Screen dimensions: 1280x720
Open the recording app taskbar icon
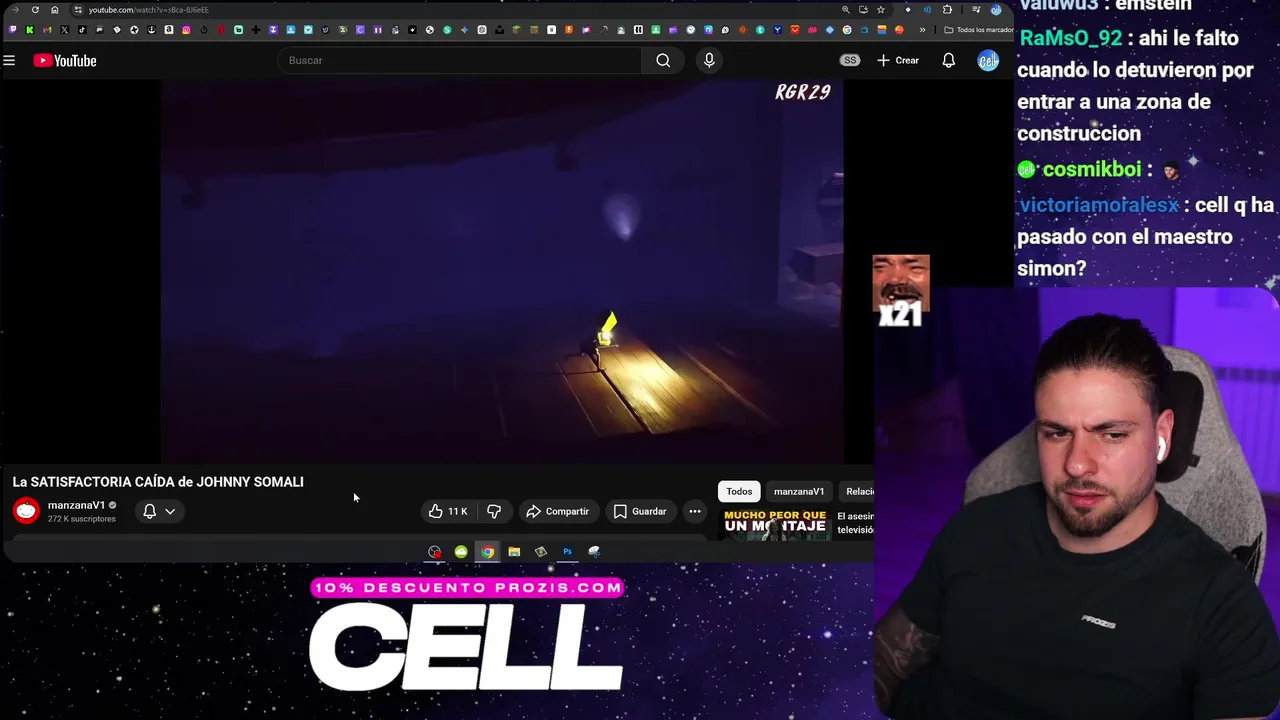(434, 552)
